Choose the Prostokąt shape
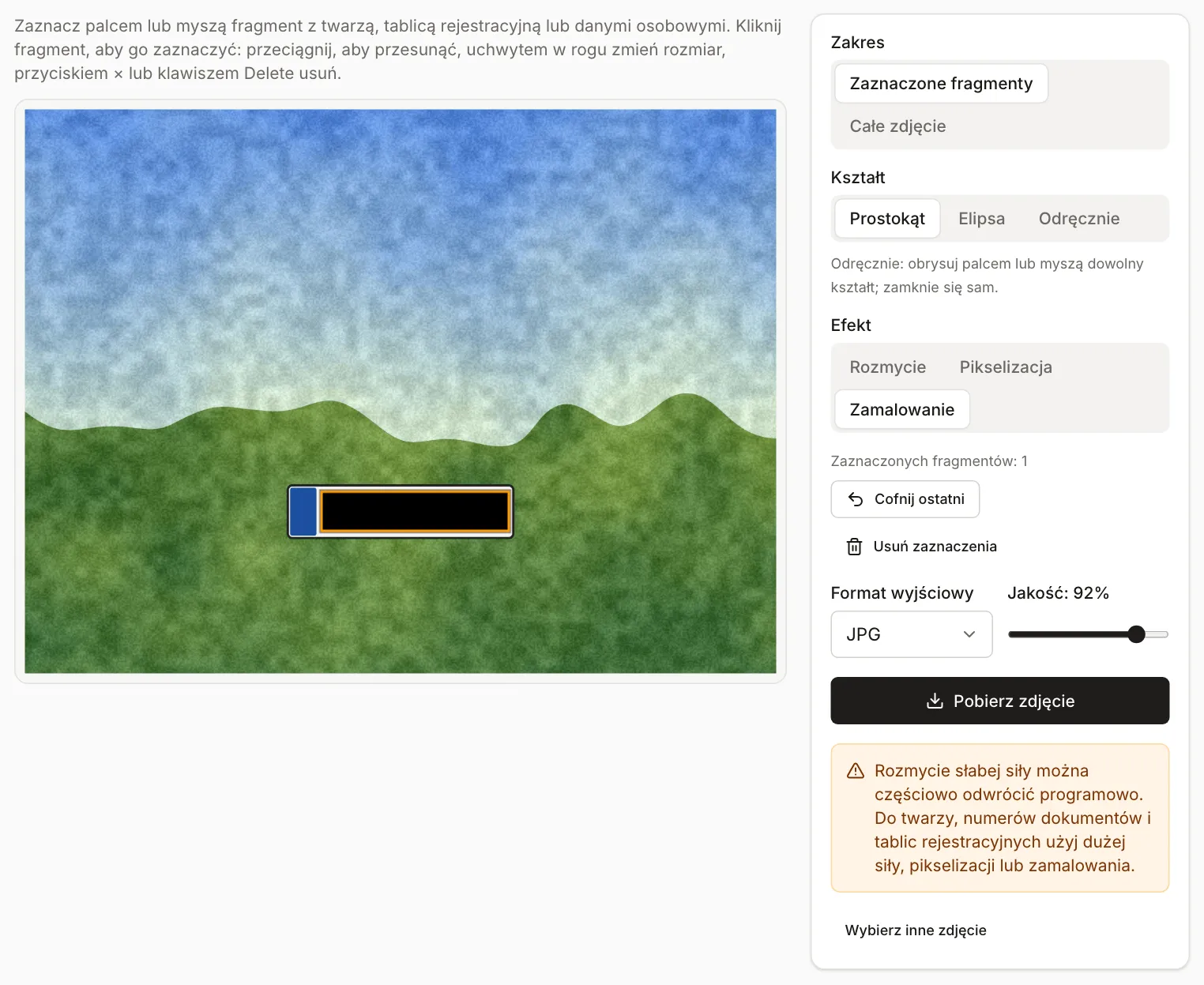The height and width of the screenshot is (985, 1204). click(x=887, y=219)
